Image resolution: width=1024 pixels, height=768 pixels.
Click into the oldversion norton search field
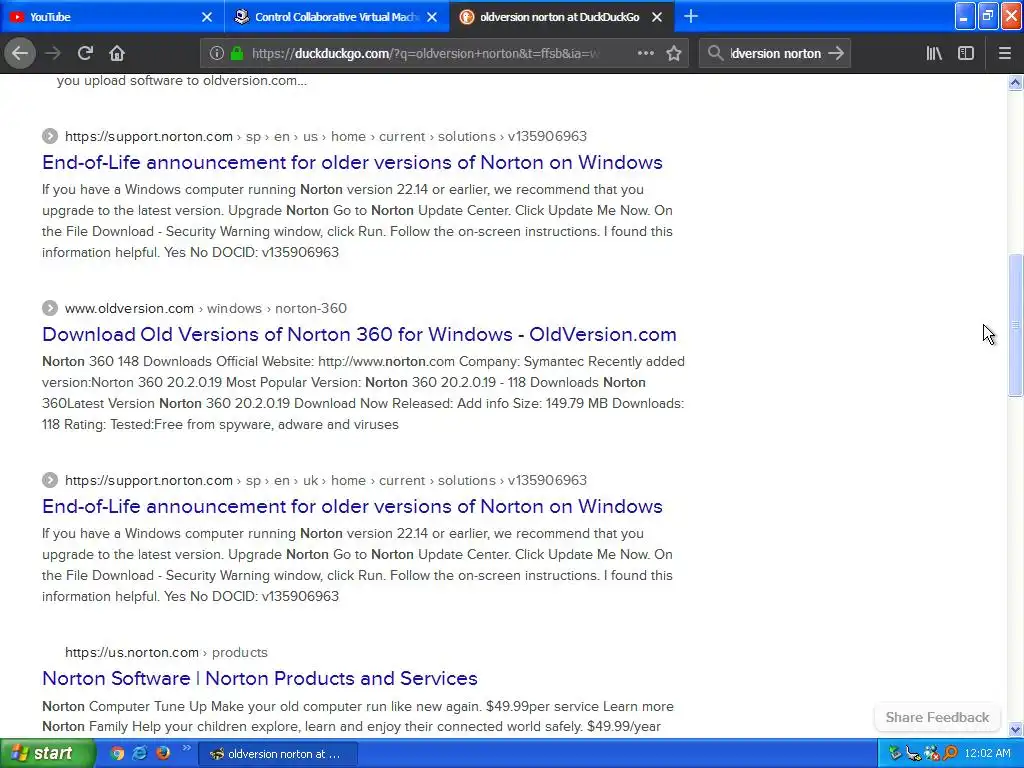775,54
